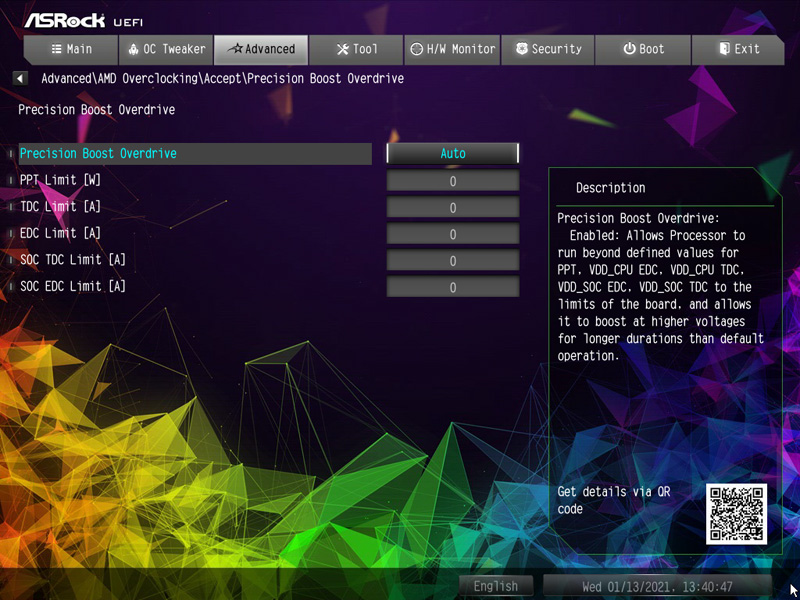
Task: Click the list icon on Main tab
Action: [x=57, y=49]
